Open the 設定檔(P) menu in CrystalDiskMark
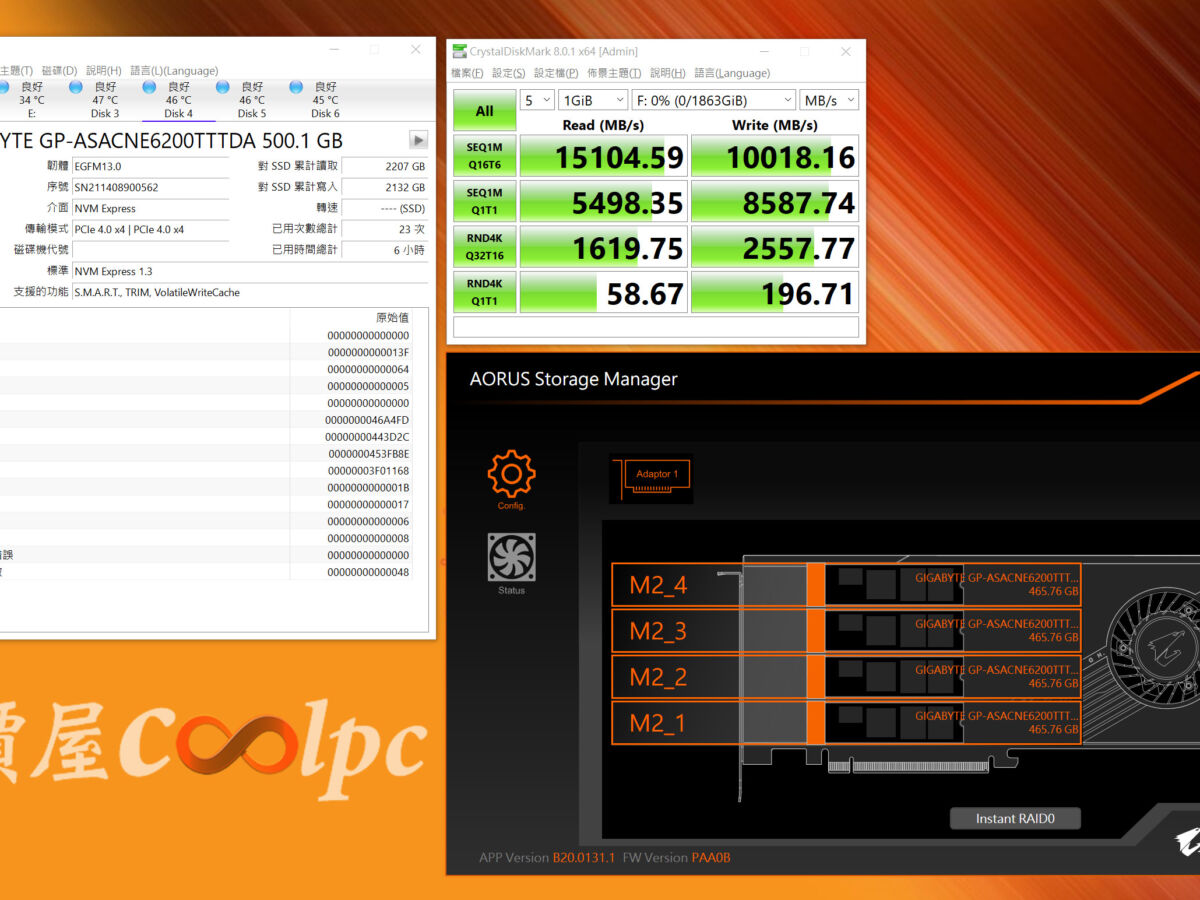 (556, 73)
